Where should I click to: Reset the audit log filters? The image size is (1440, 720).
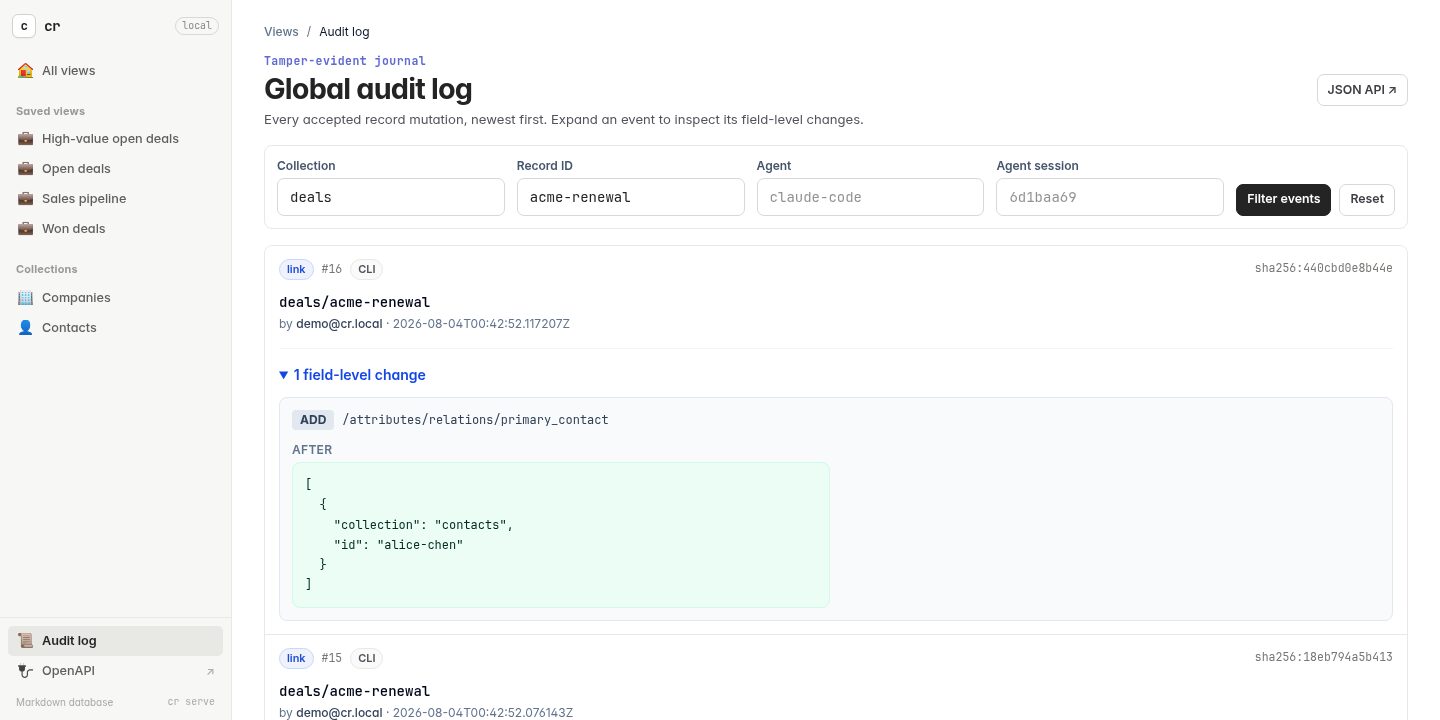(x=1367, y=199)
